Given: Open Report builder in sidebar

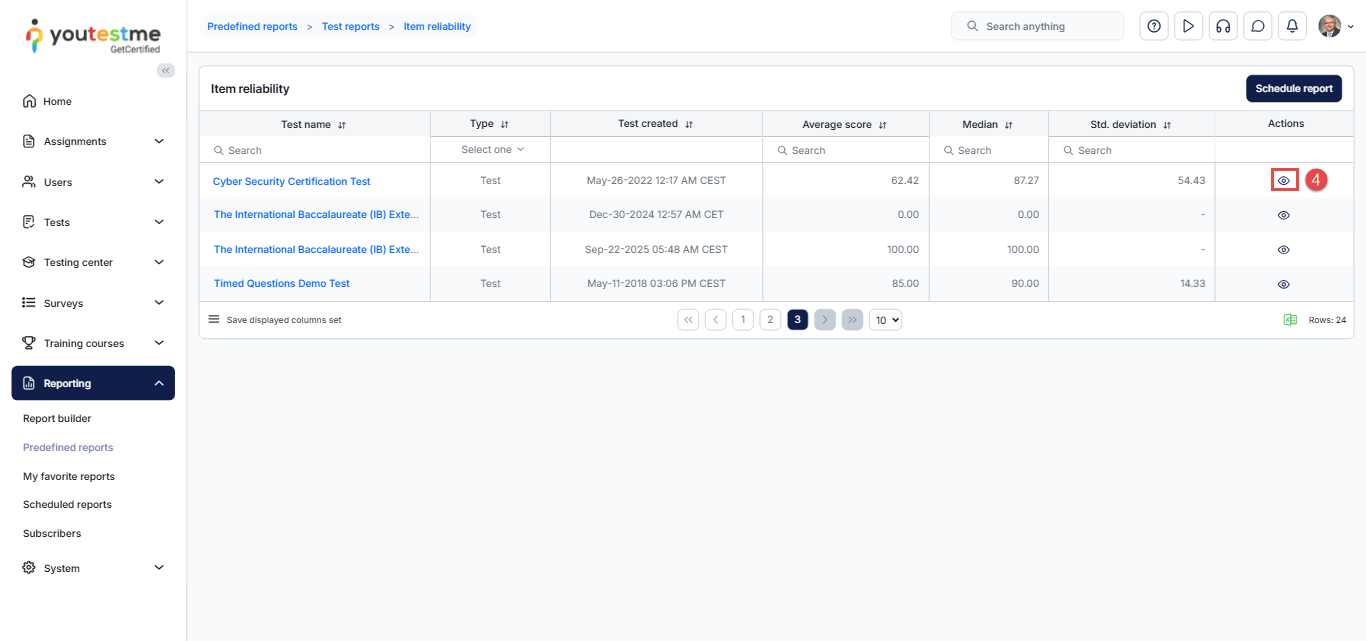Looking at the screenshot, I should coord(57,419).
